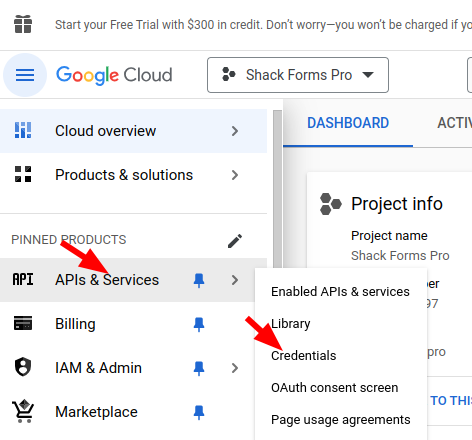Toggle the Marketplace pin

[199, 412]
